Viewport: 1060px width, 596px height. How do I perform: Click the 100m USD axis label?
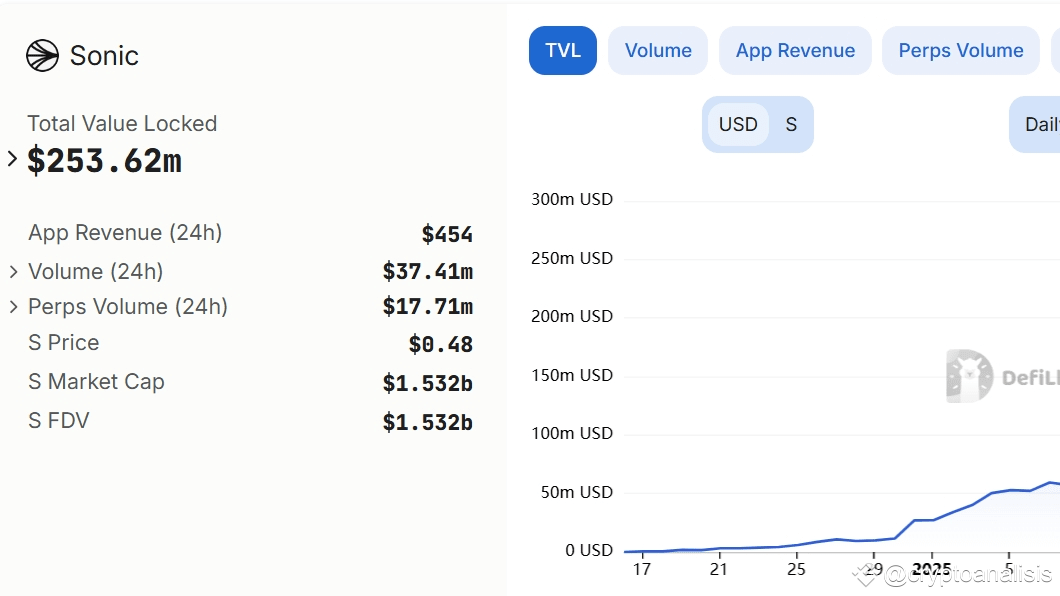[572, 433]
